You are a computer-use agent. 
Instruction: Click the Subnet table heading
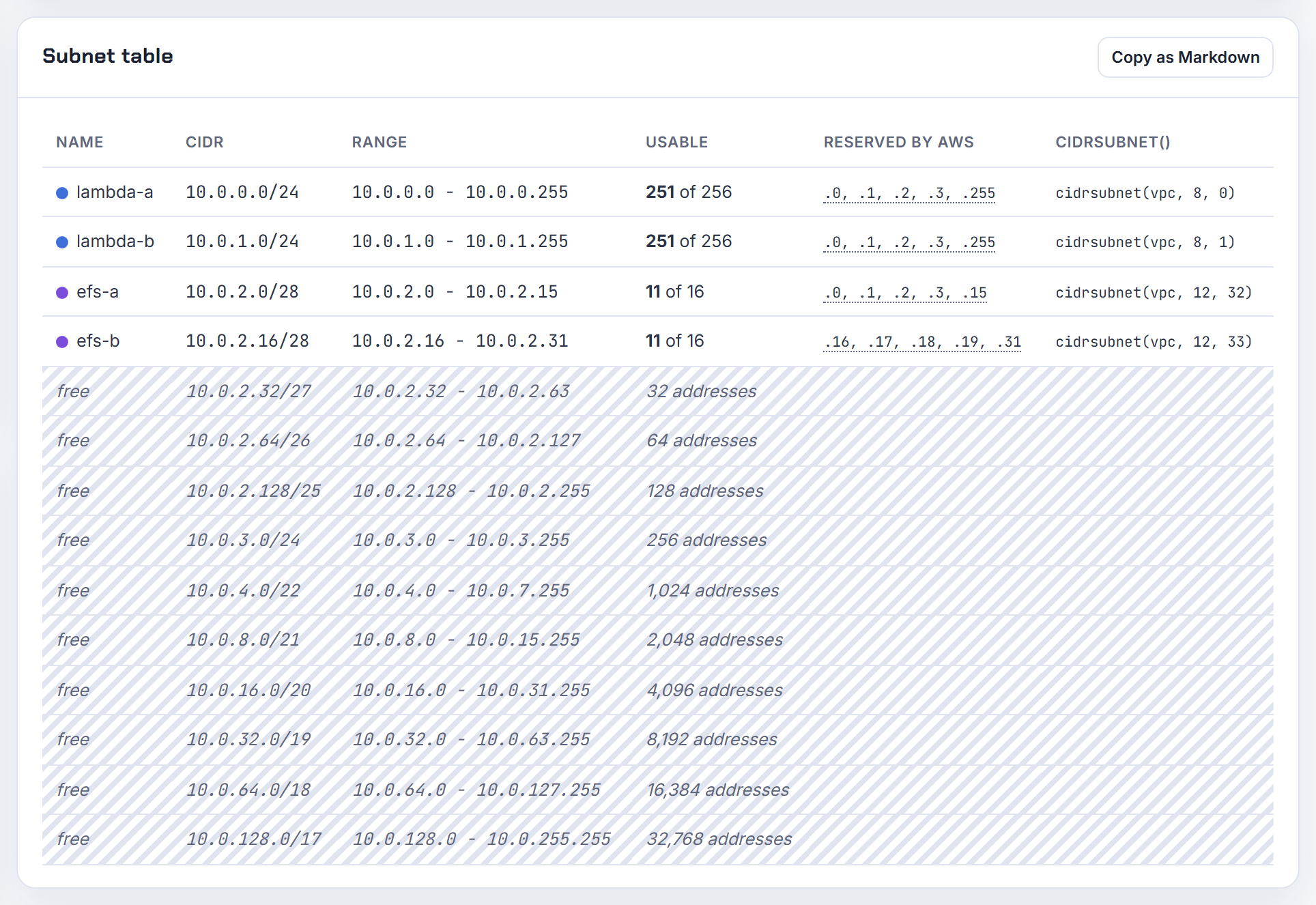click(x=108, y=56)
